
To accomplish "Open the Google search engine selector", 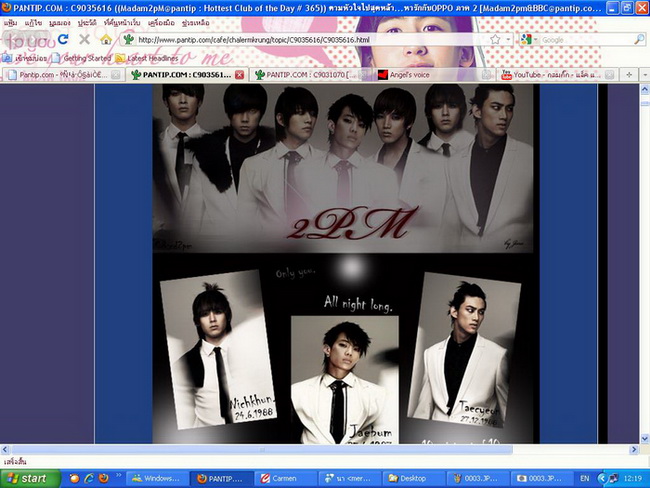I will tap(529, 40).
